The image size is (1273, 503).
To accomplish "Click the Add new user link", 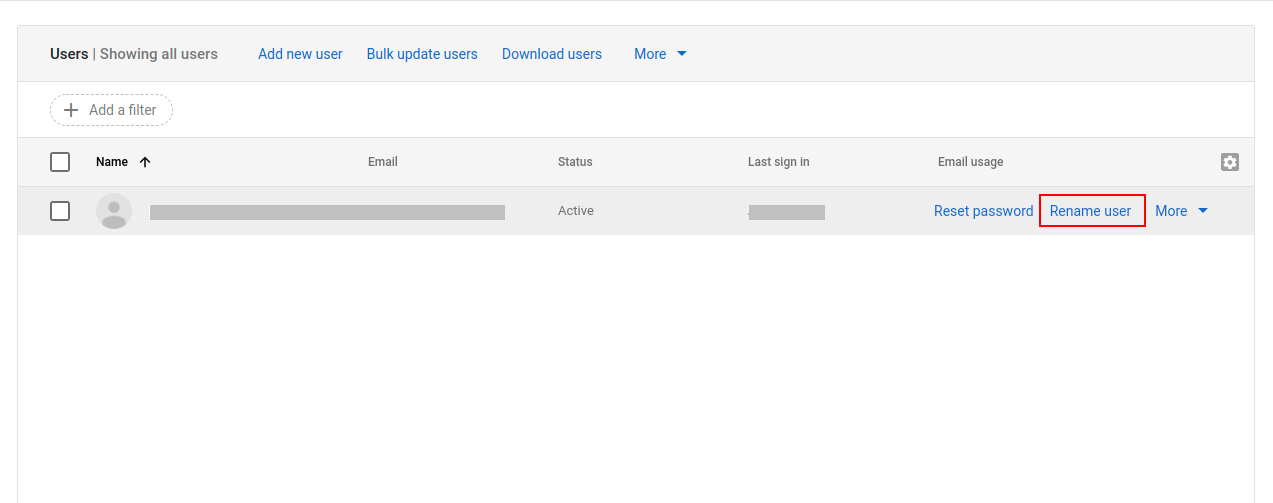I will pyautogui.click(x=300, y=54).
